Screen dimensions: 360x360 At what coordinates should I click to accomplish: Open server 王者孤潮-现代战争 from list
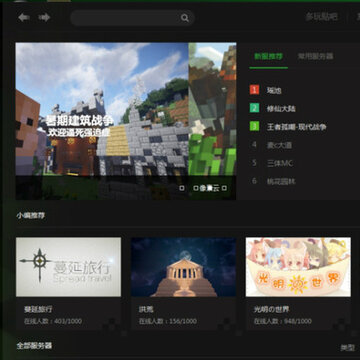pos(297,127)
